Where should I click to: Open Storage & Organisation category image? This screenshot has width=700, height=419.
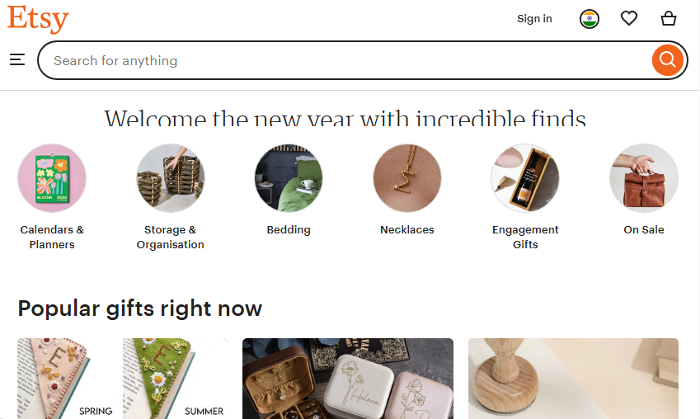click(170, 178)
